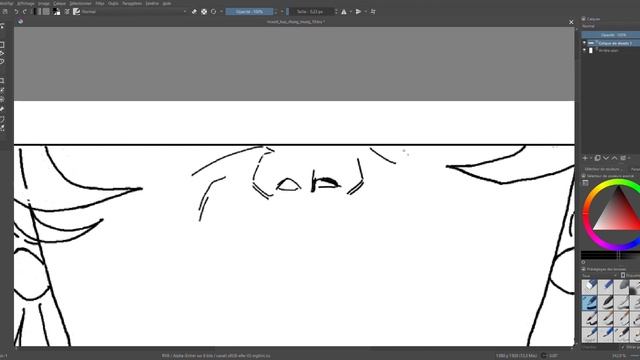Select the highlighted blue brush preset
640x360 pixels.
coord(589,302)
